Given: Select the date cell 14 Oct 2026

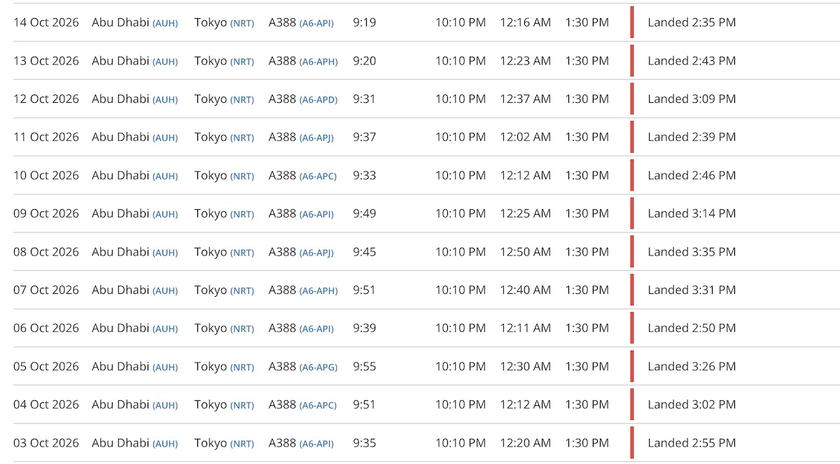Looking at the screenshot, I should point(46,23).
